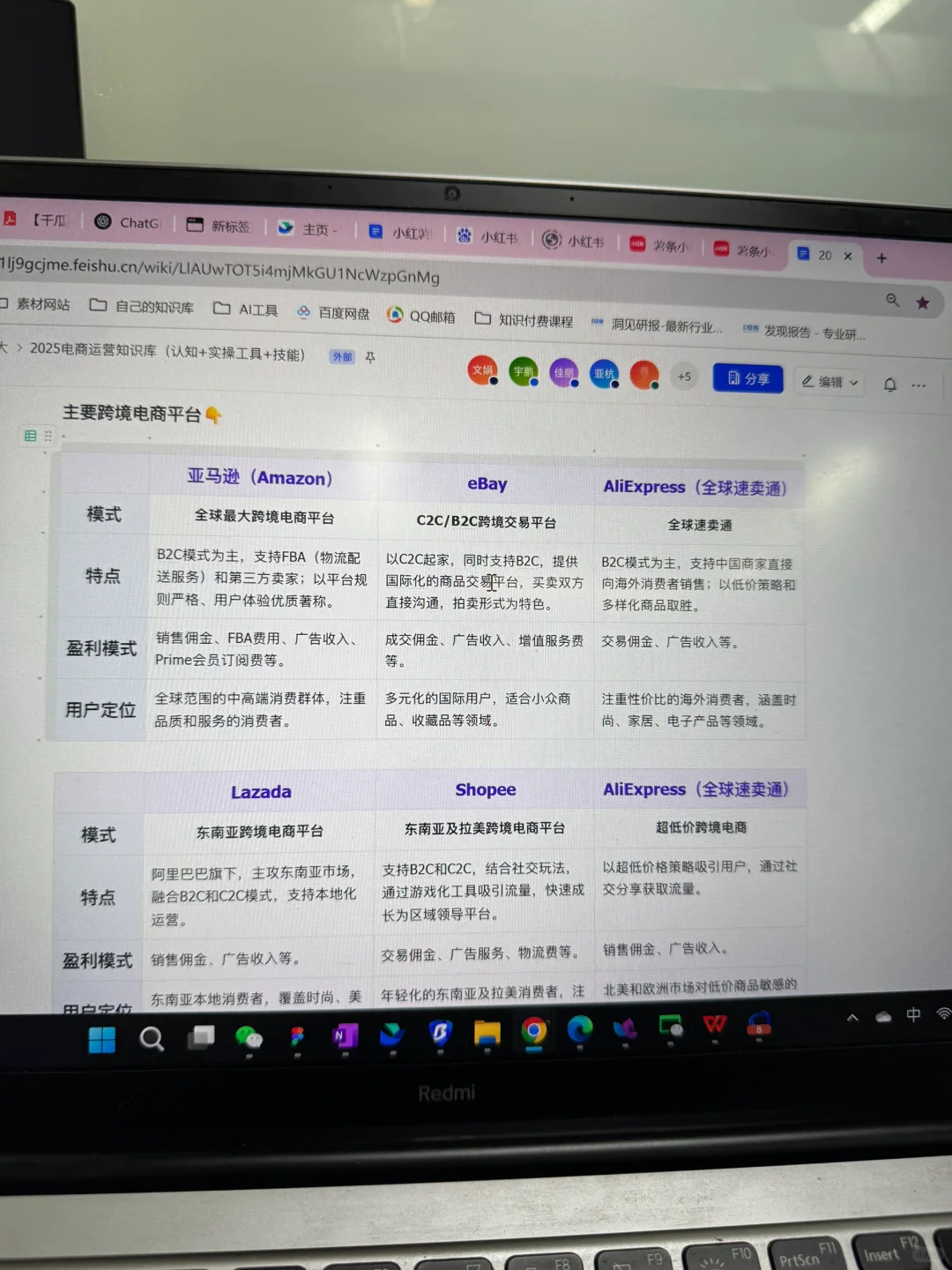The width and height of the screenshot is (952, 1270).
Task: Select cell 超低价跨境电商
Action: [701, 827]
